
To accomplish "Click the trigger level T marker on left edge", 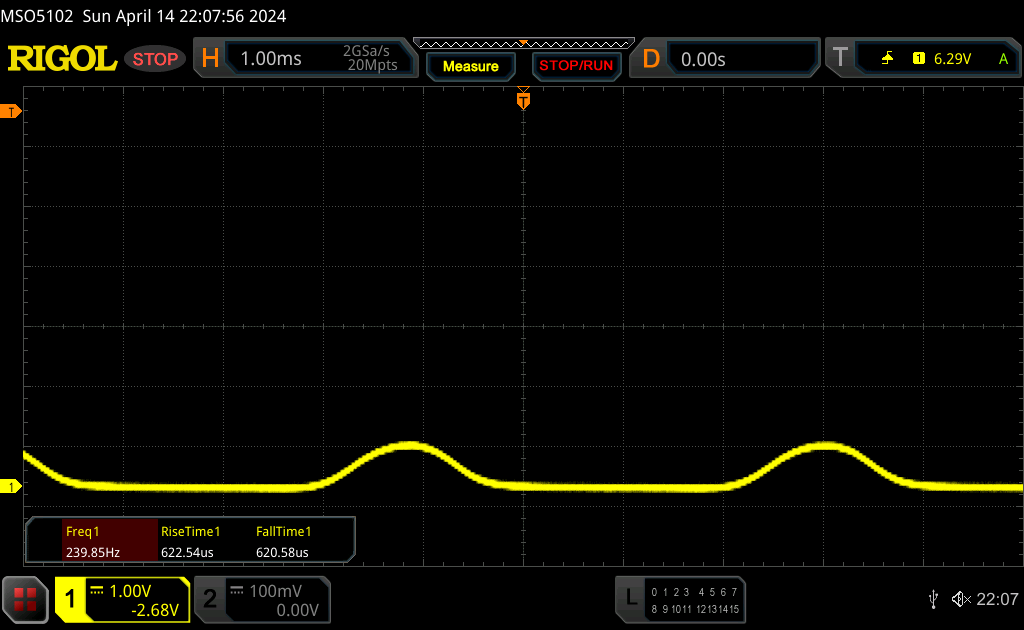I will [10, 112].
